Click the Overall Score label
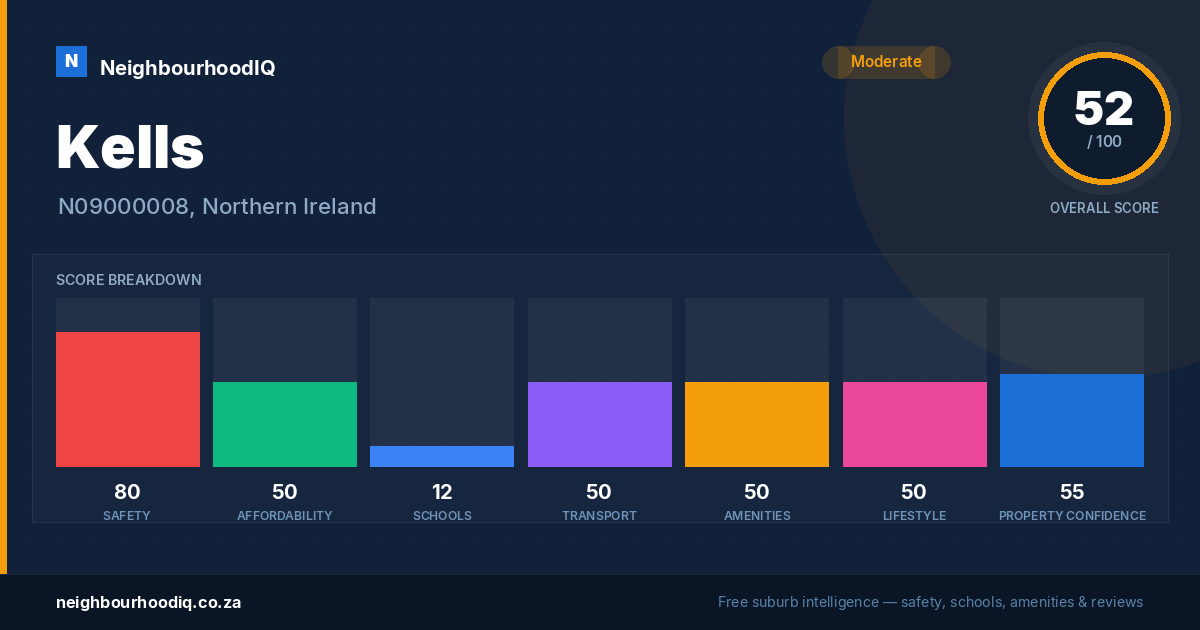Screen dimensions: 1200x630 point(1104,208)
